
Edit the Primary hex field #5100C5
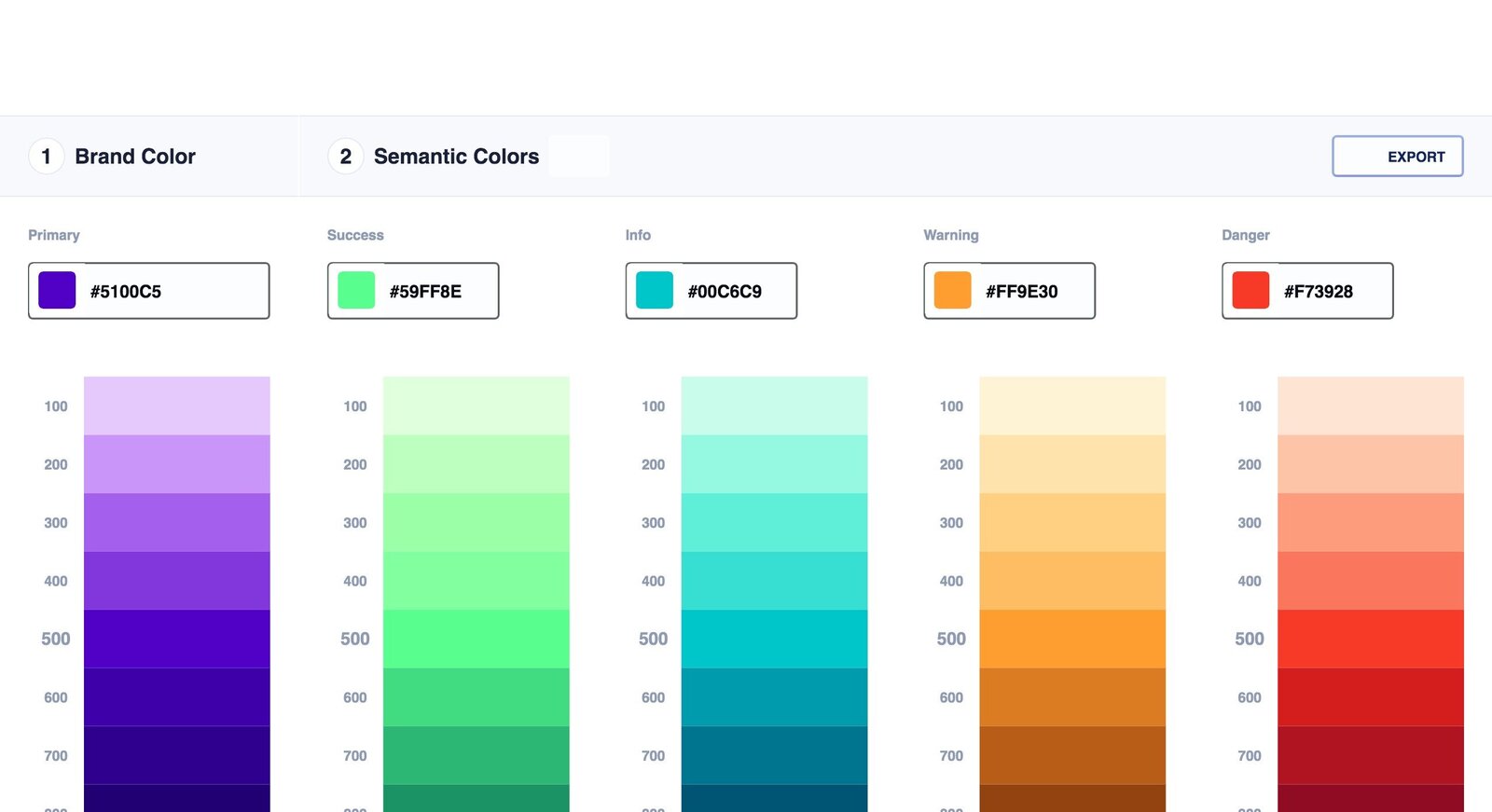[x=149, y=291]
